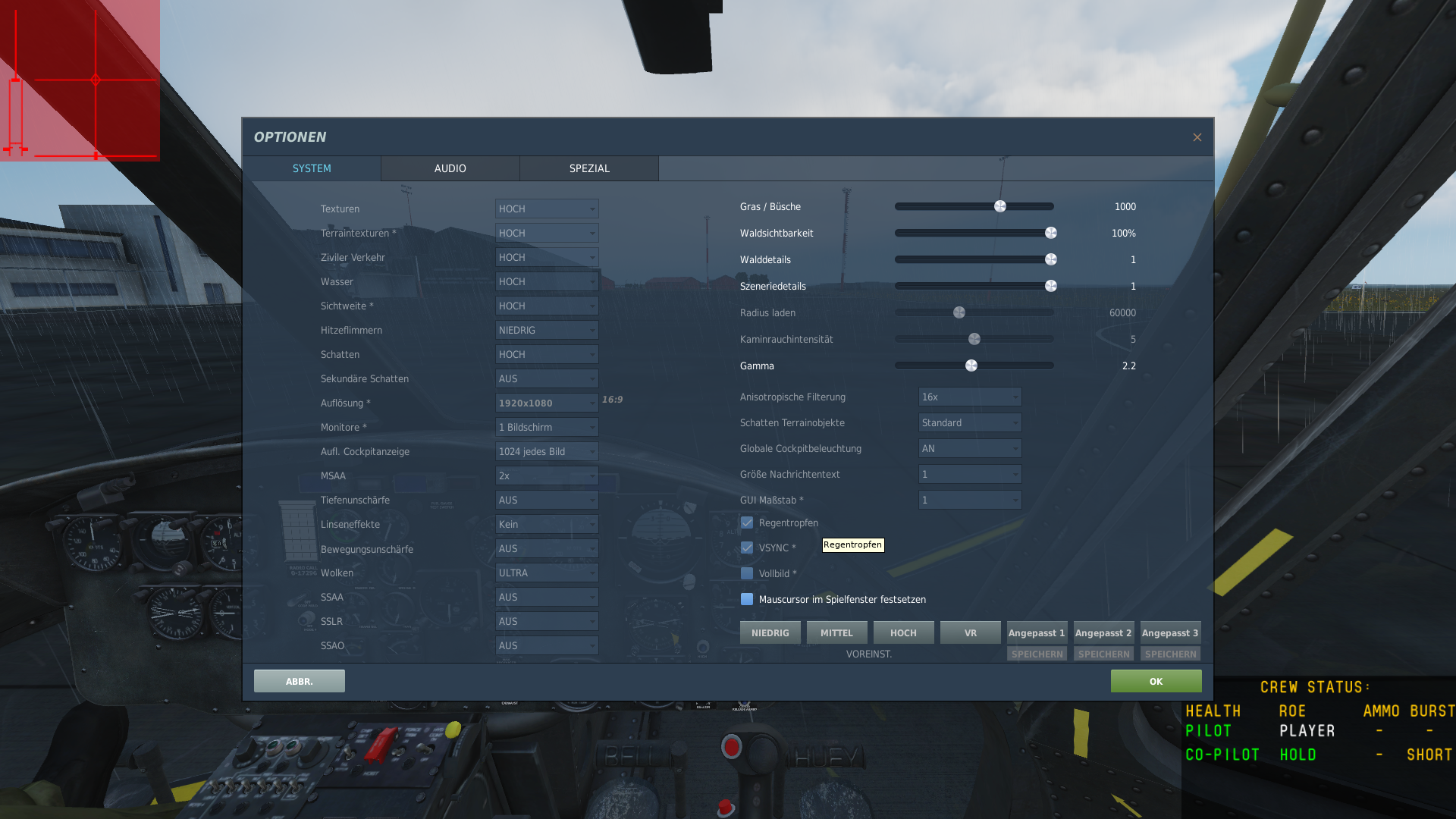Screen dimensions: 1456x819
Task: Click SPEICHERN under Angepasst 2
Action: tap(1104, 654)
